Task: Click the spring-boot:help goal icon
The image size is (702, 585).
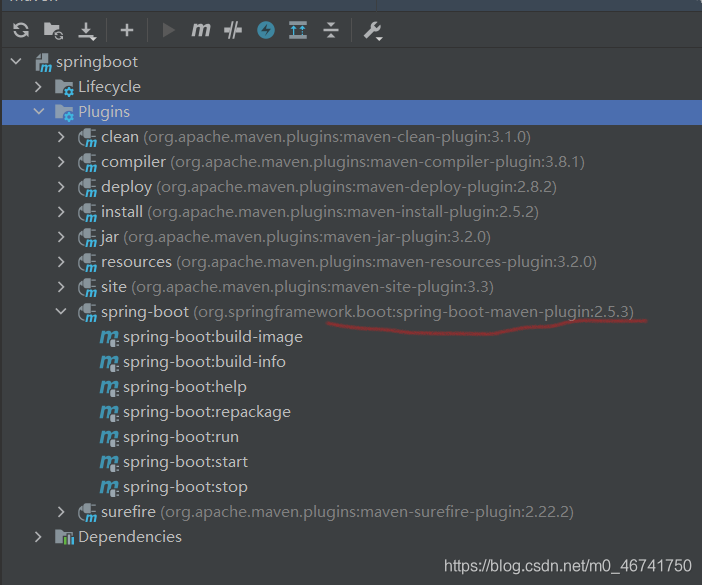Action: click(x=109, y=387)
